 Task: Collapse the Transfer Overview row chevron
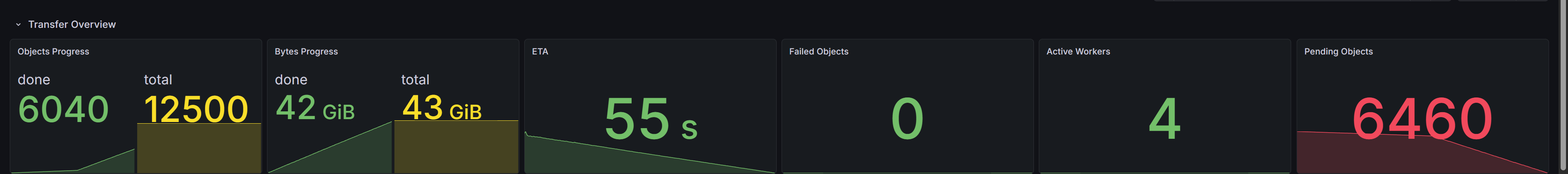pyautogui.click(x=18, y=25)
